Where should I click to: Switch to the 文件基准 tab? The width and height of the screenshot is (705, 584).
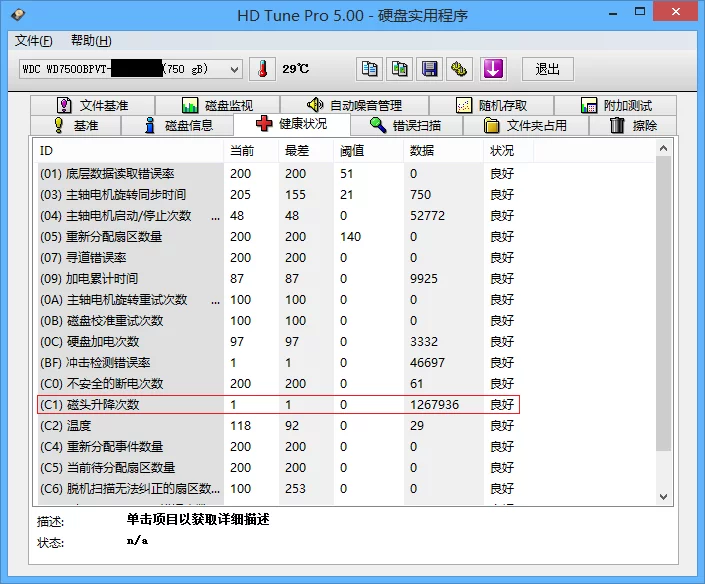(93, 105)
